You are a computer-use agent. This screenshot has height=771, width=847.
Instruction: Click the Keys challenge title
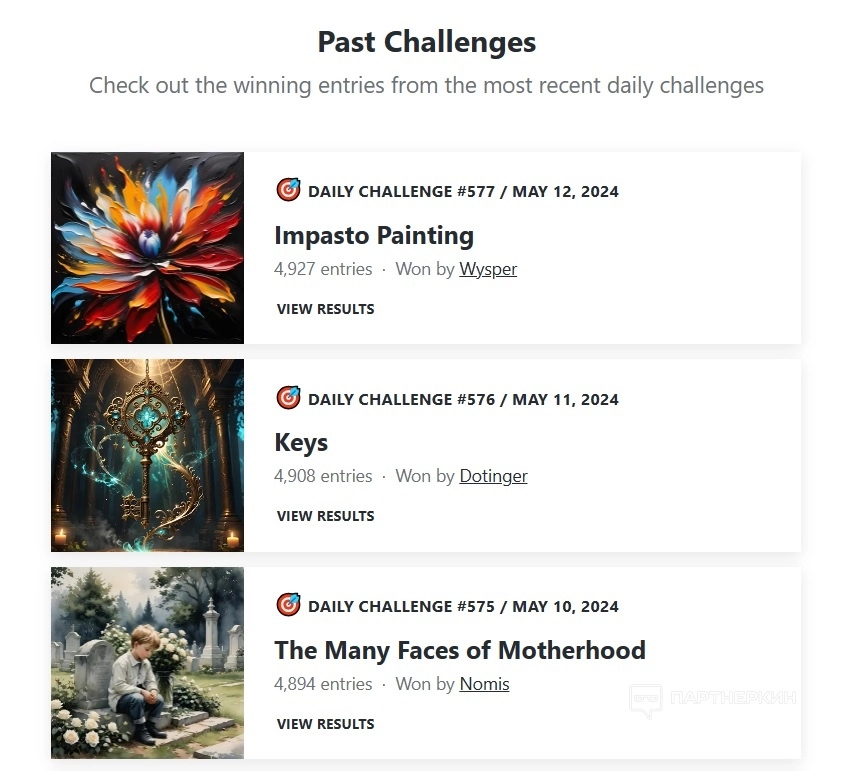click(x=301, y=443)
